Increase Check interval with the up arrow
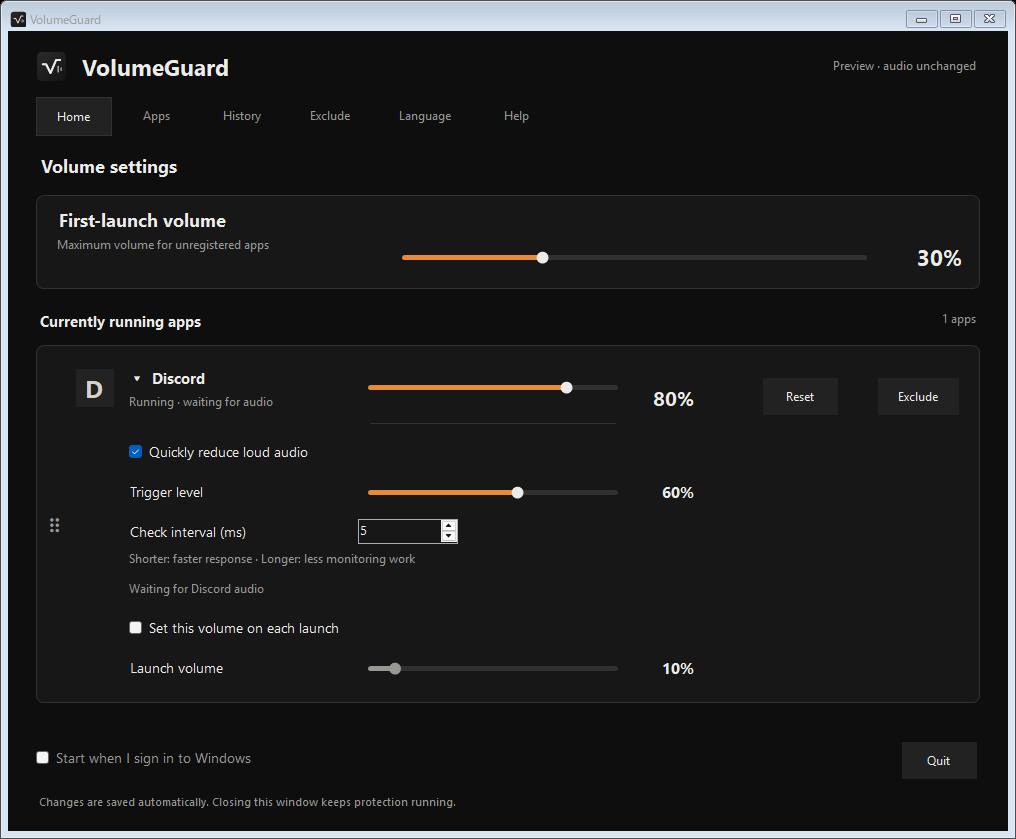Viewport: 1016px width, 839px height. 448,525
